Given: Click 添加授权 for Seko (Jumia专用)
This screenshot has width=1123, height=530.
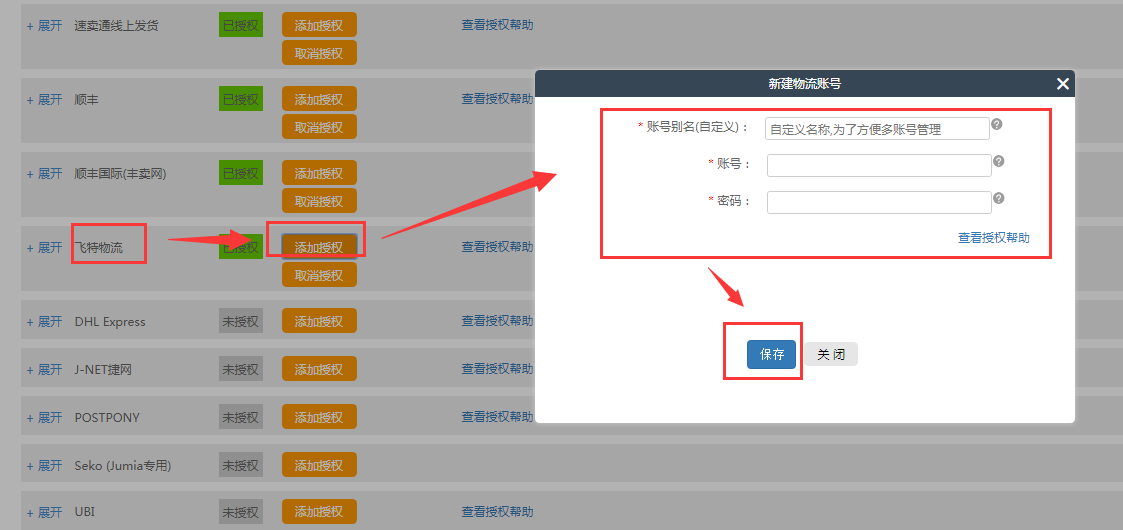Looking at the screenshot, I should 319,465.
